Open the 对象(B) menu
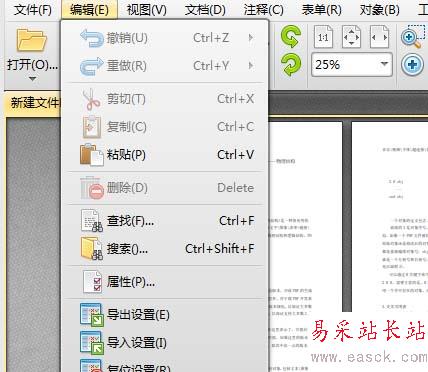Viewport: 428px width, 372px height. (x=380, y=10)
